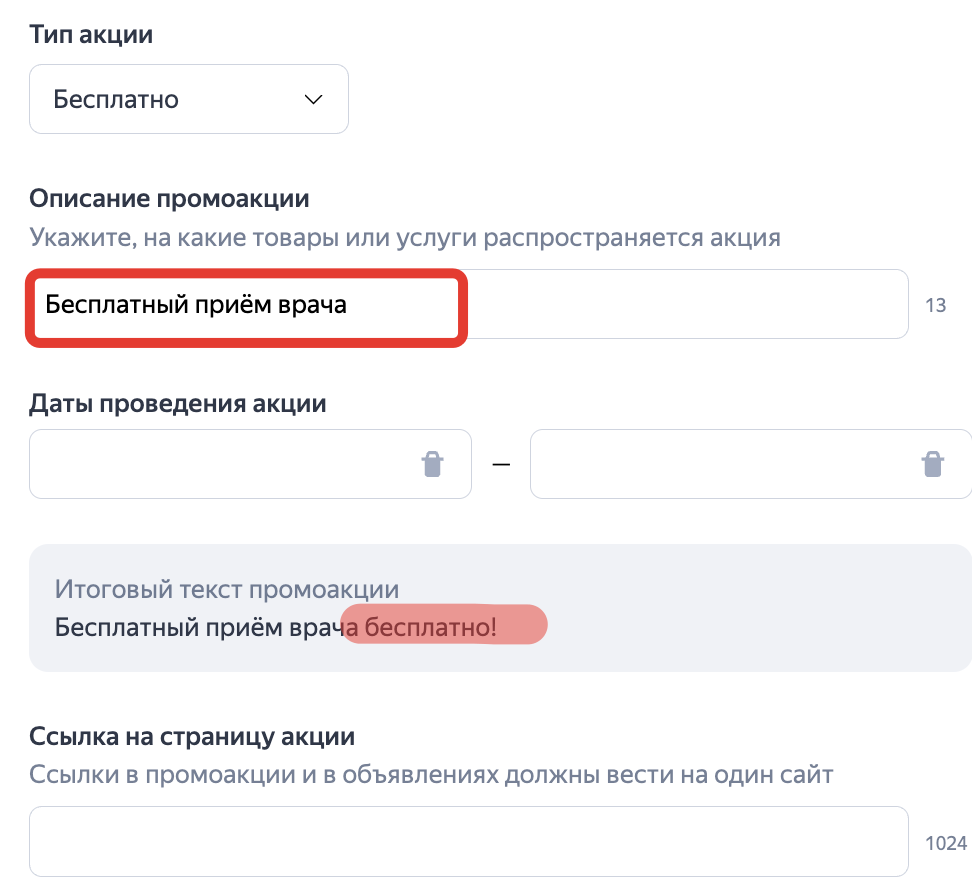This screenshot has height=894, width=972.
Task: Click the promo page link input field
Action: click(468, 841)
